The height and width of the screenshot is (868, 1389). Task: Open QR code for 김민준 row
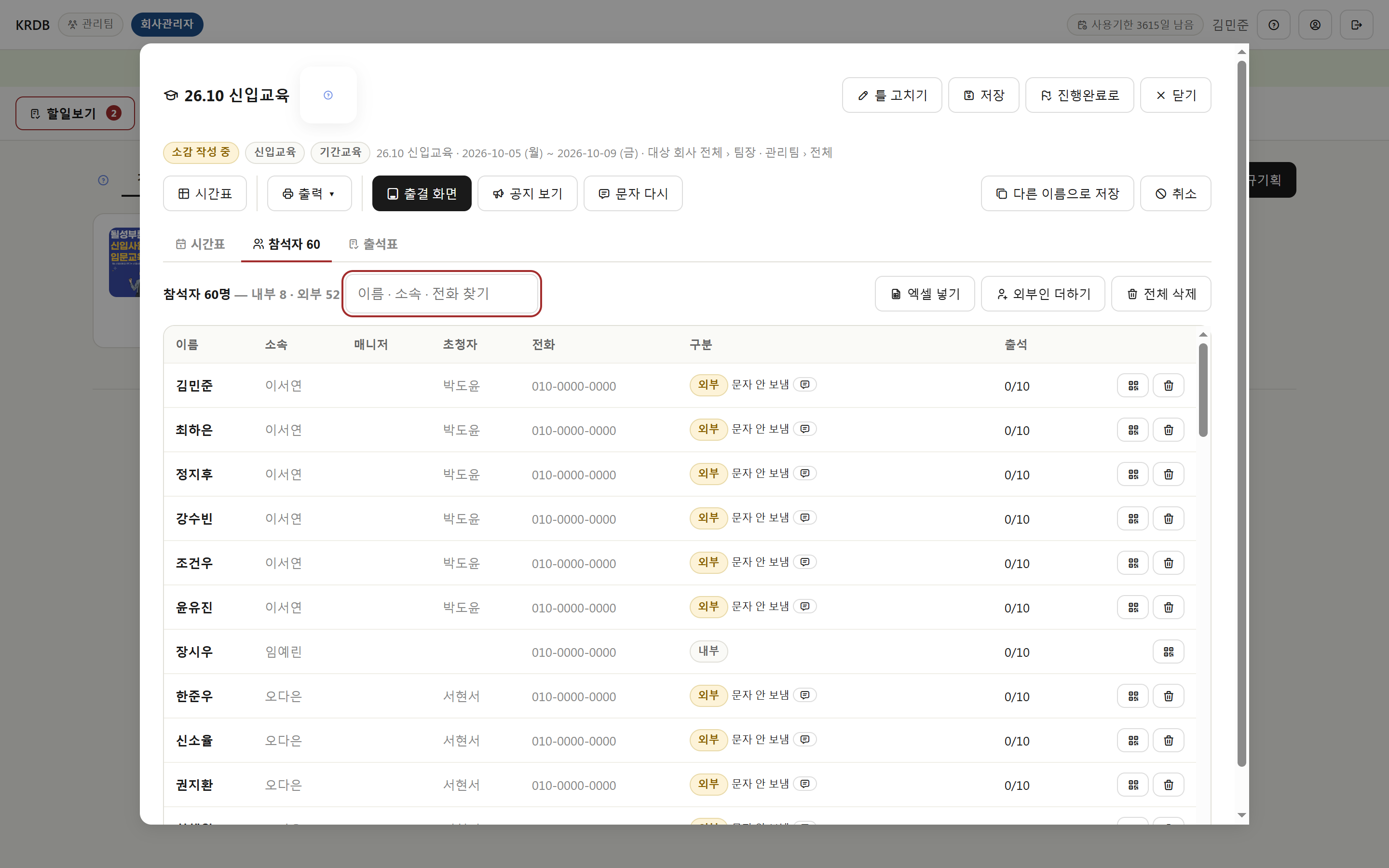[x=1132, y=386]
